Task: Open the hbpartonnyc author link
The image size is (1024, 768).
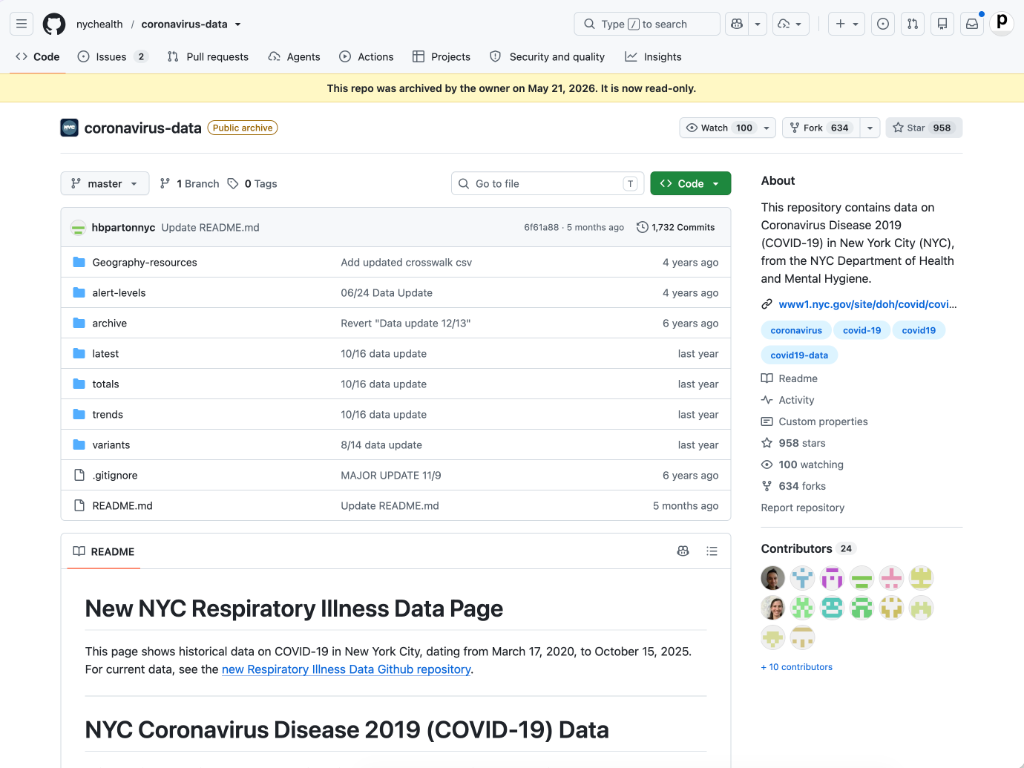Action: (x=123, y=227)
